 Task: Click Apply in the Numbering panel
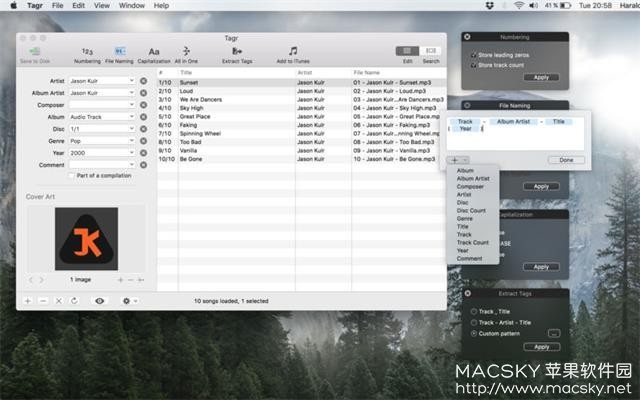[x=541, y=78]
